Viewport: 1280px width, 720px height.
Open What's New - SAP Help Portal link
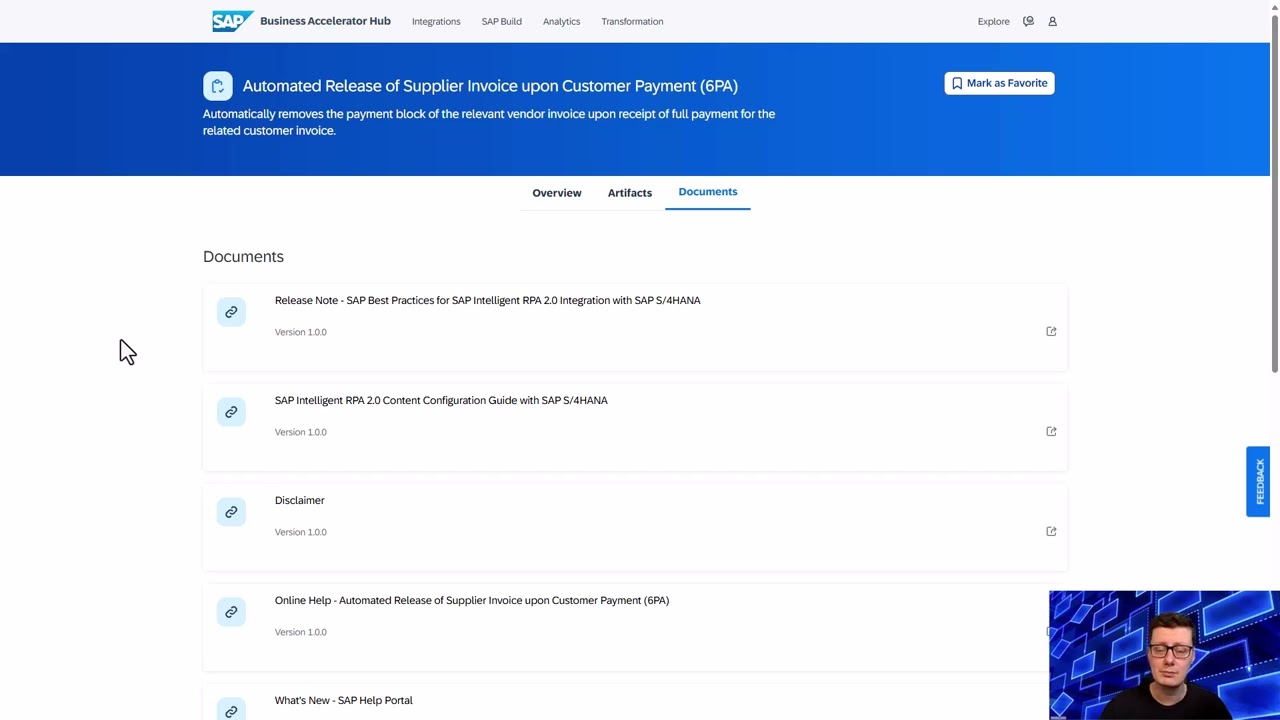(343, 700)
